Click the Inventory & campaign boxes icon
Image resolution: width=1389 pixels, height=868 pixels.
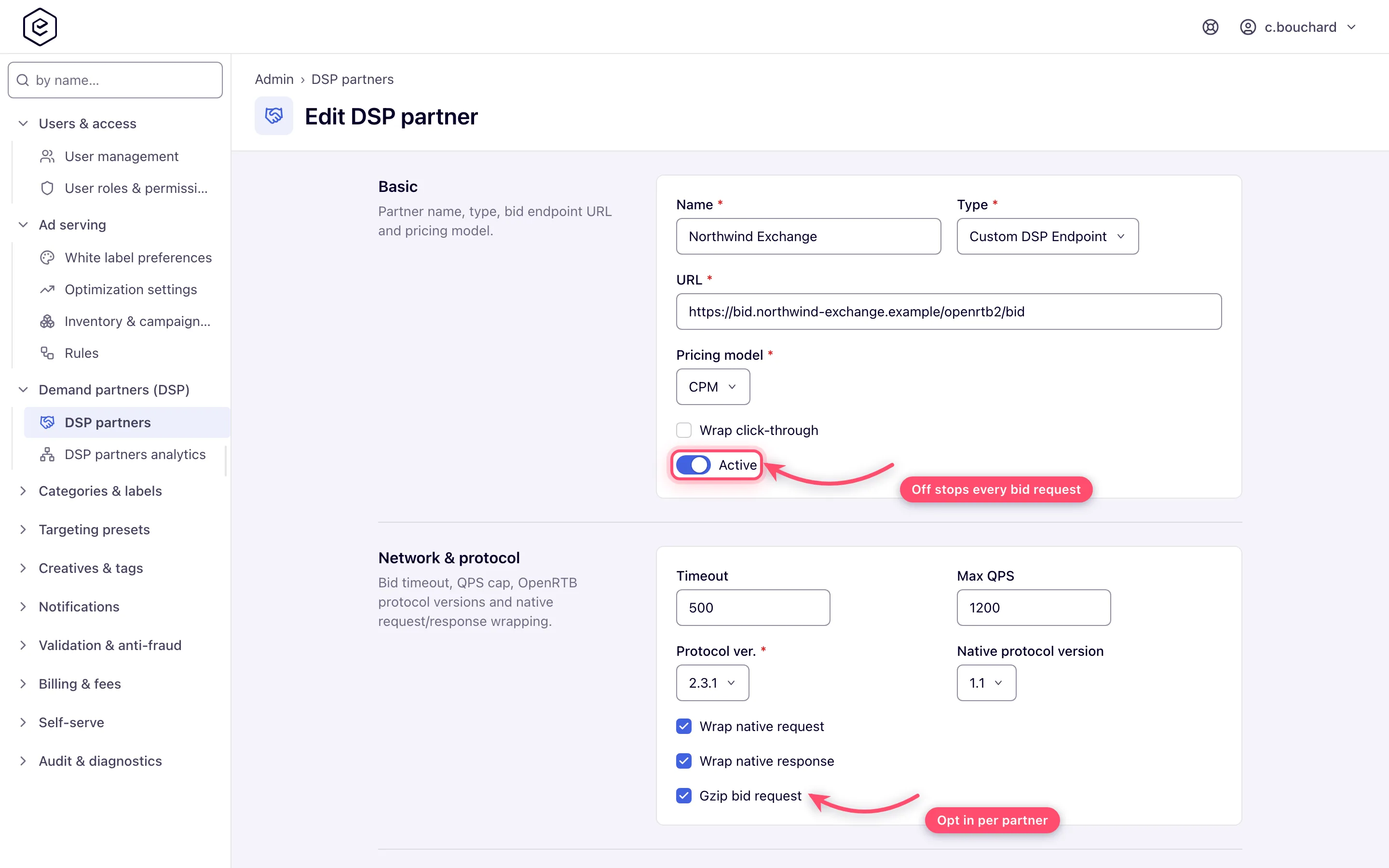tap(47, 322)
